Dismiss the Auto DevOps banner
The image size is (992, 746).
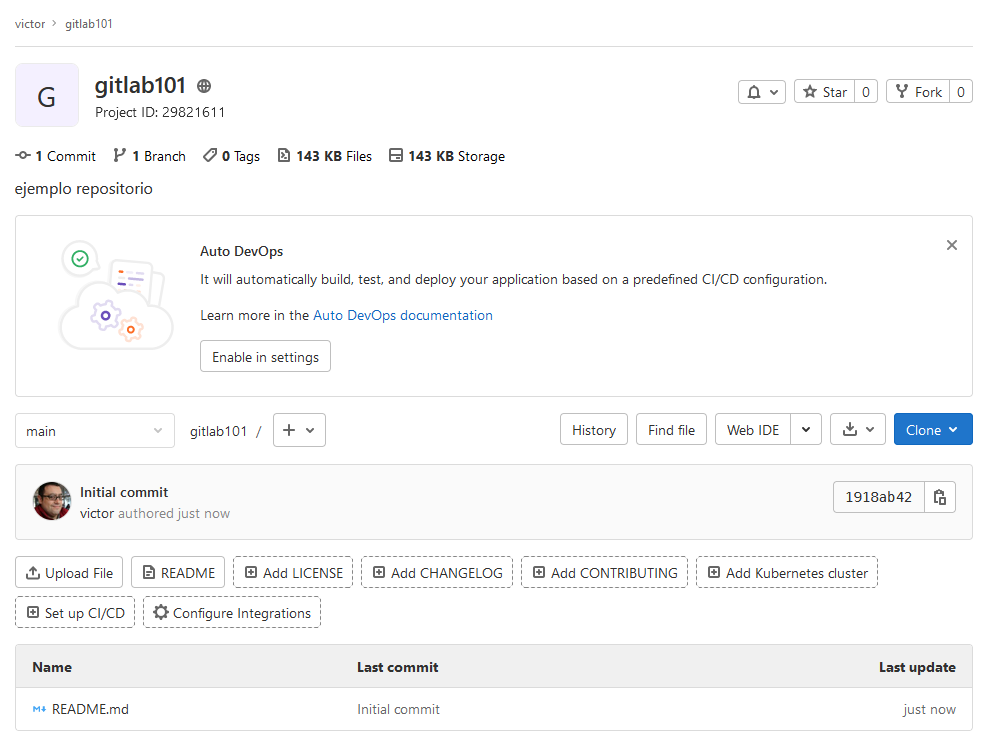(952, 245)
